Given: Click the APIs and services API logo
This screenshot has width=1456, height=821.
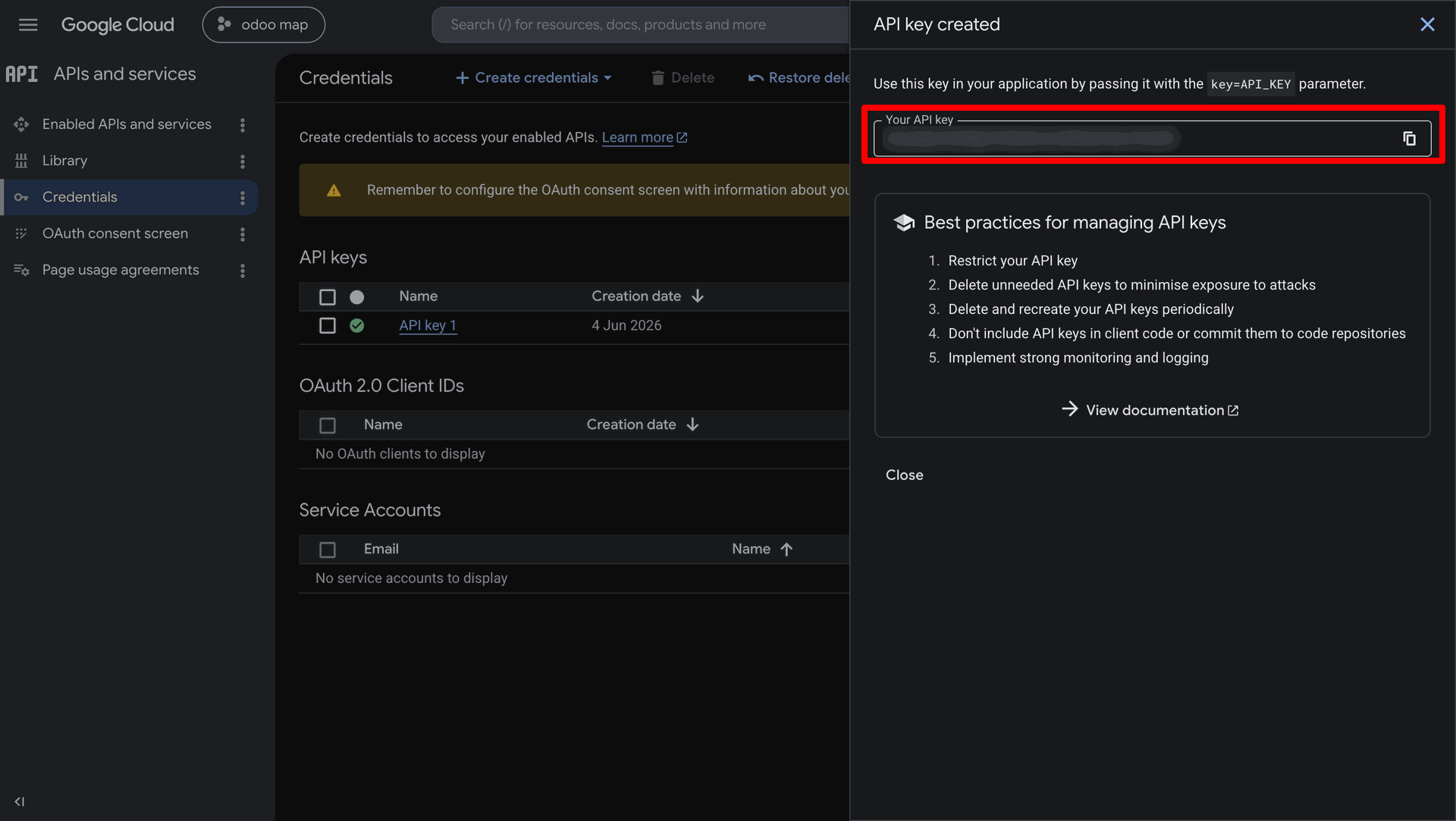Looking at the screenshot, I should point(21,74).
